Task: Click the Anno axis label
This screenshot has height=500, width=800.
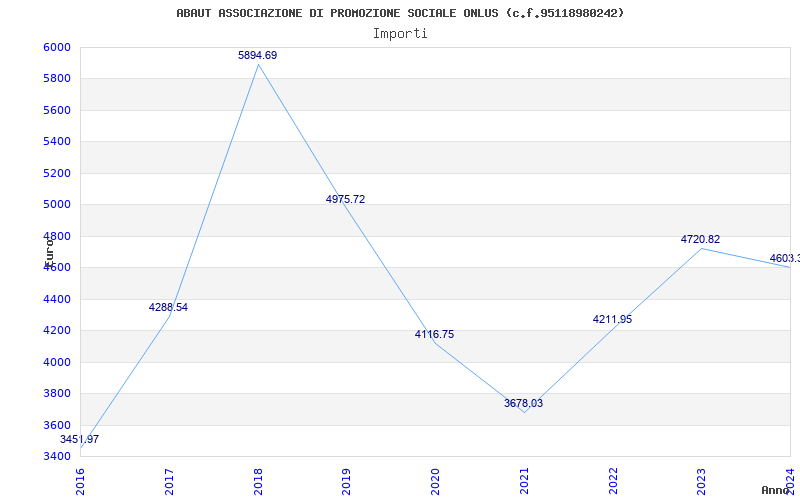Action: (x=774, y=490)
